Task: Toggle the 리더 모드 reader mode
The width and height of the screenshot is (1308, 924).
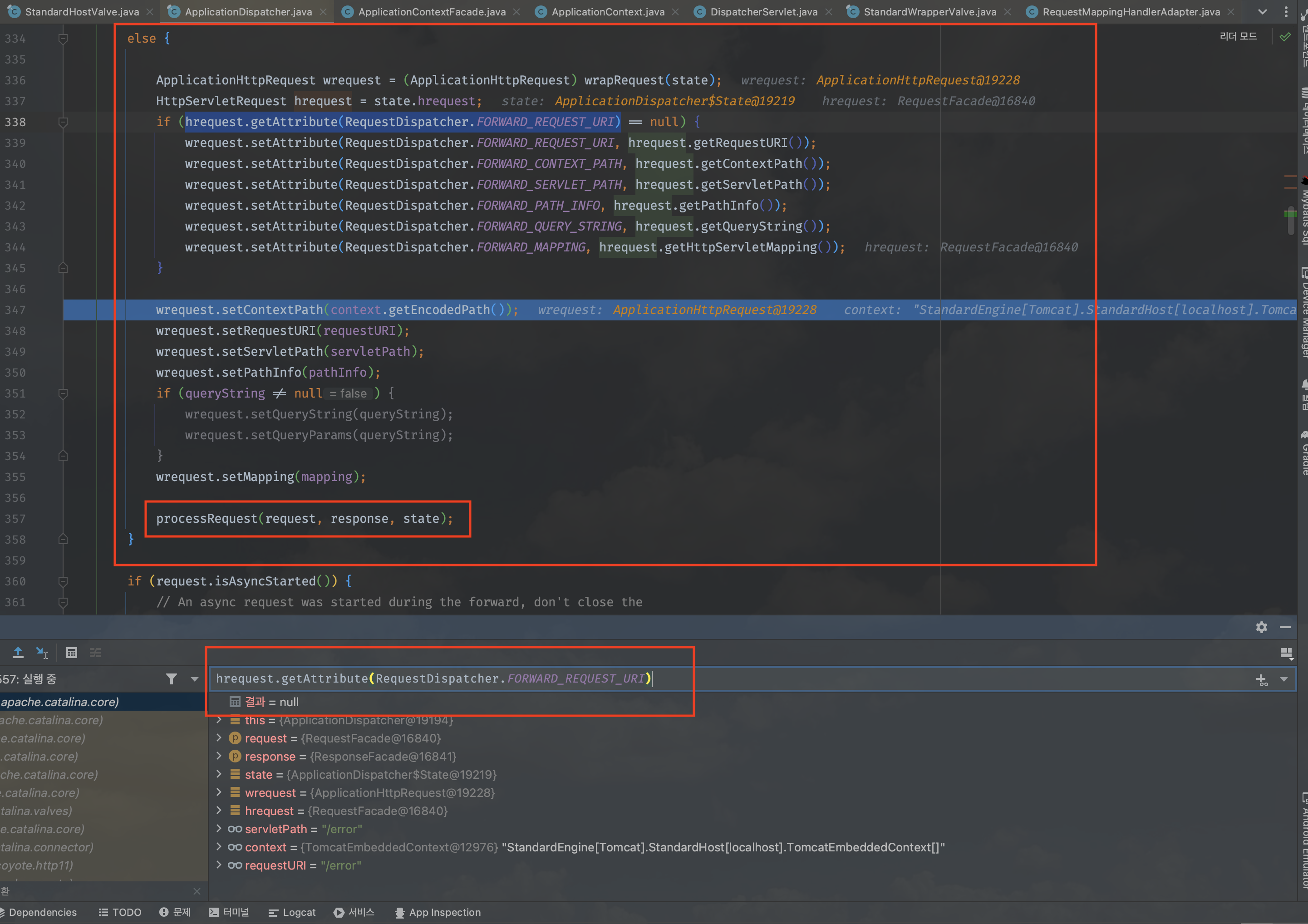Action: (x=1237, y=36)
